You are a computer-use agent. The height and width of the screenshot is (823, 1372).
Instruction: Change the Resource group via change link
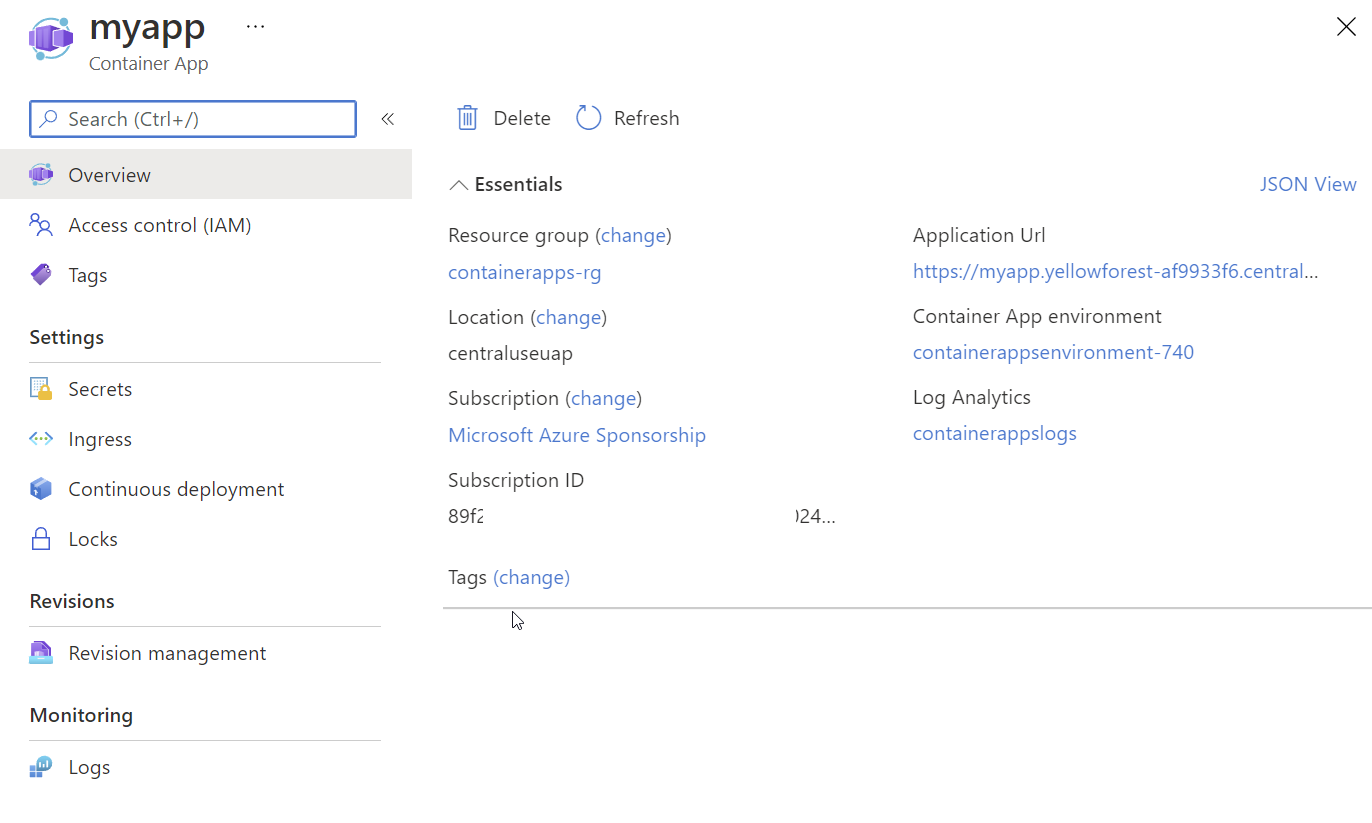[x=633, y=235]
